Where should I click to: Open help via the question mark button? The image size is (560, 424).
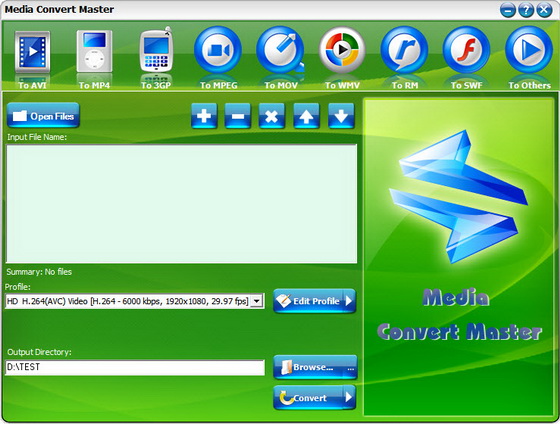[x=526, y=10]
